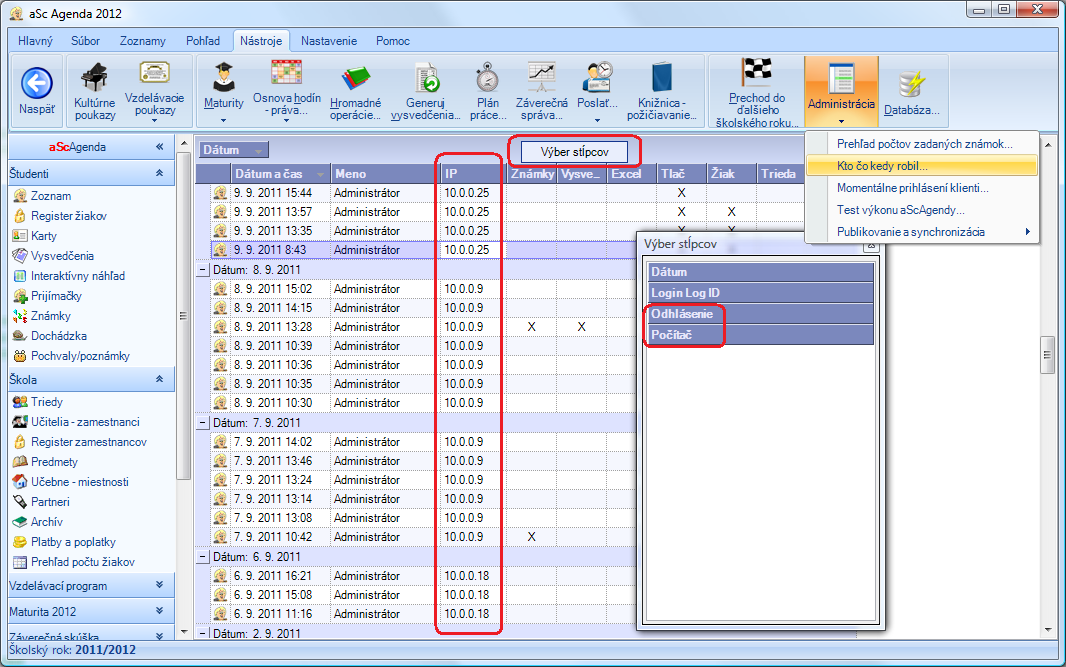Open Kultúrne poukazy piano icon
Screen dimensions: 1066x667
click(x=94, y=78)
